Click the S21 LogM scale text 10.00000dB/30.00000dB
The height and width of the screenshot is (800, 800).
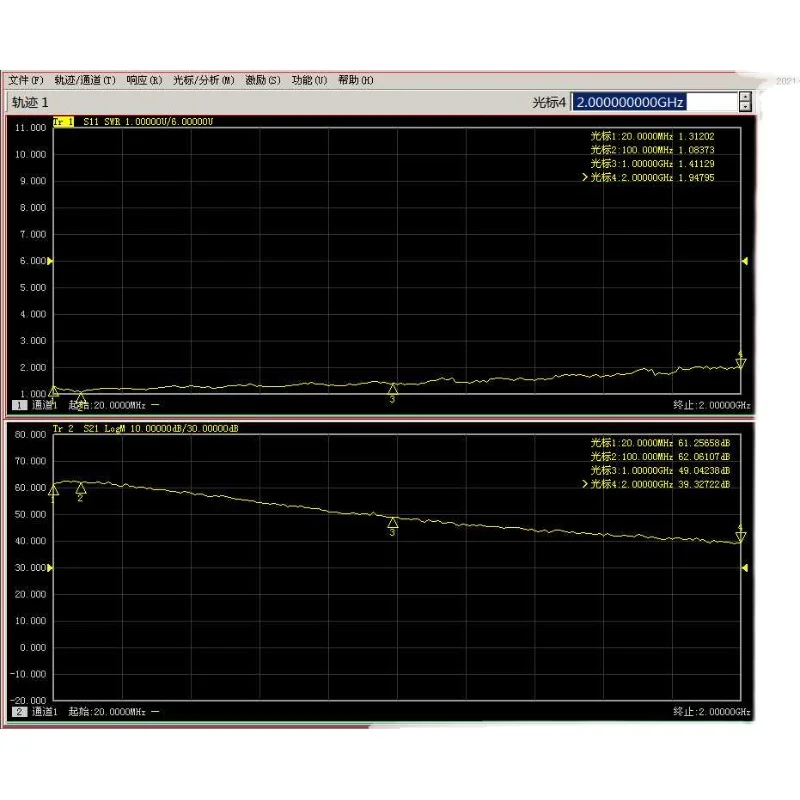[184, 429]
